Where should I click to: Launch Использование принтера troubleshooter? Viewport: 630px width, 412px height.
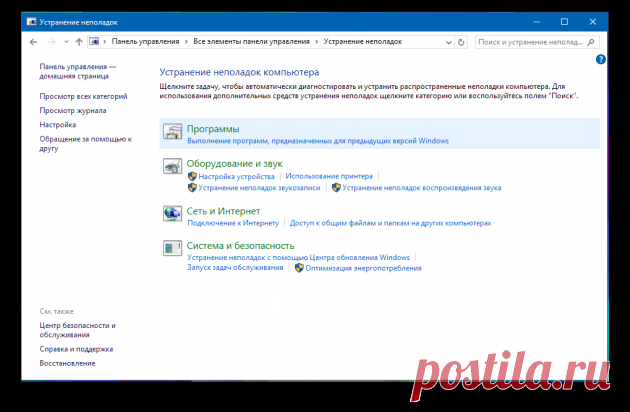click(x=329, y=176)
